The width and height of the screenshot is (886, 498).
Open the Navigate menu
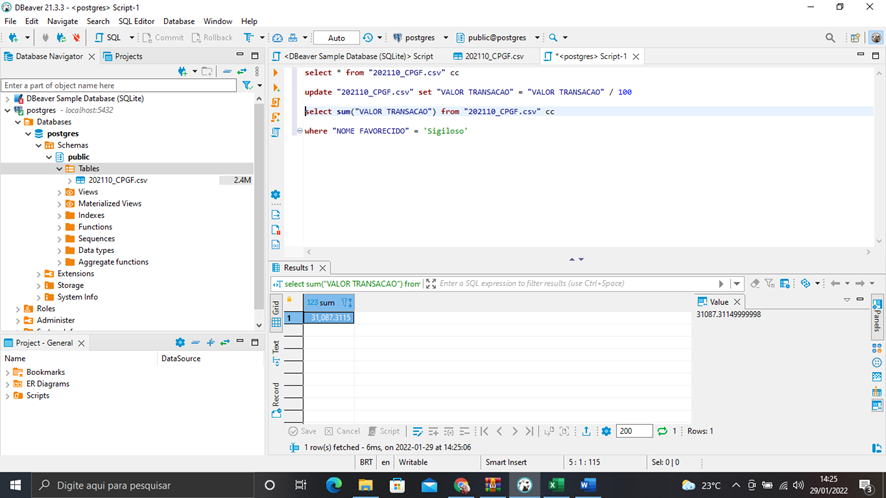pyautogui.click(x=62, y=21)
